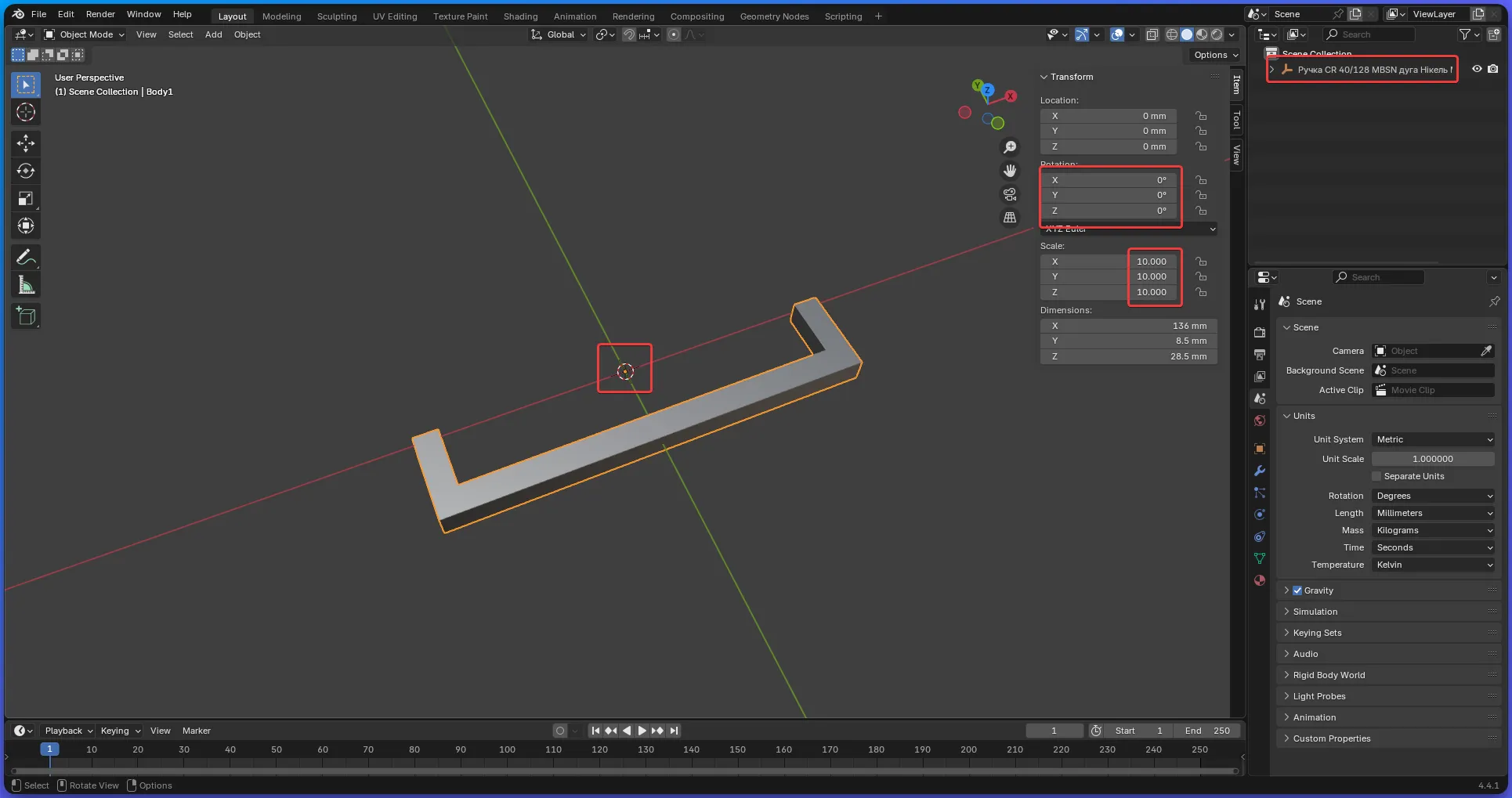Switch to the Shading workspace tab
The image size is (1512, 798).
click(520, 16)
